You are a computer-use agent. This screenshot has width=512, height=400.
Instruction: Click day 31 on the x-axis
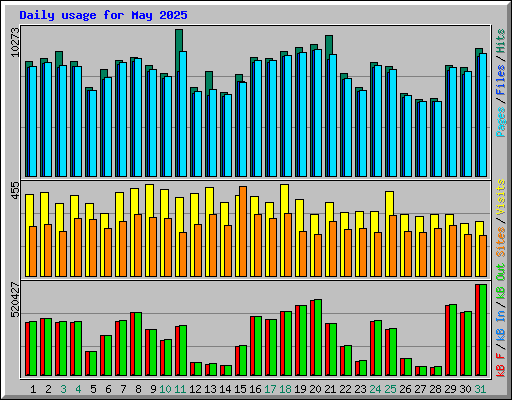tap(480, 389)
